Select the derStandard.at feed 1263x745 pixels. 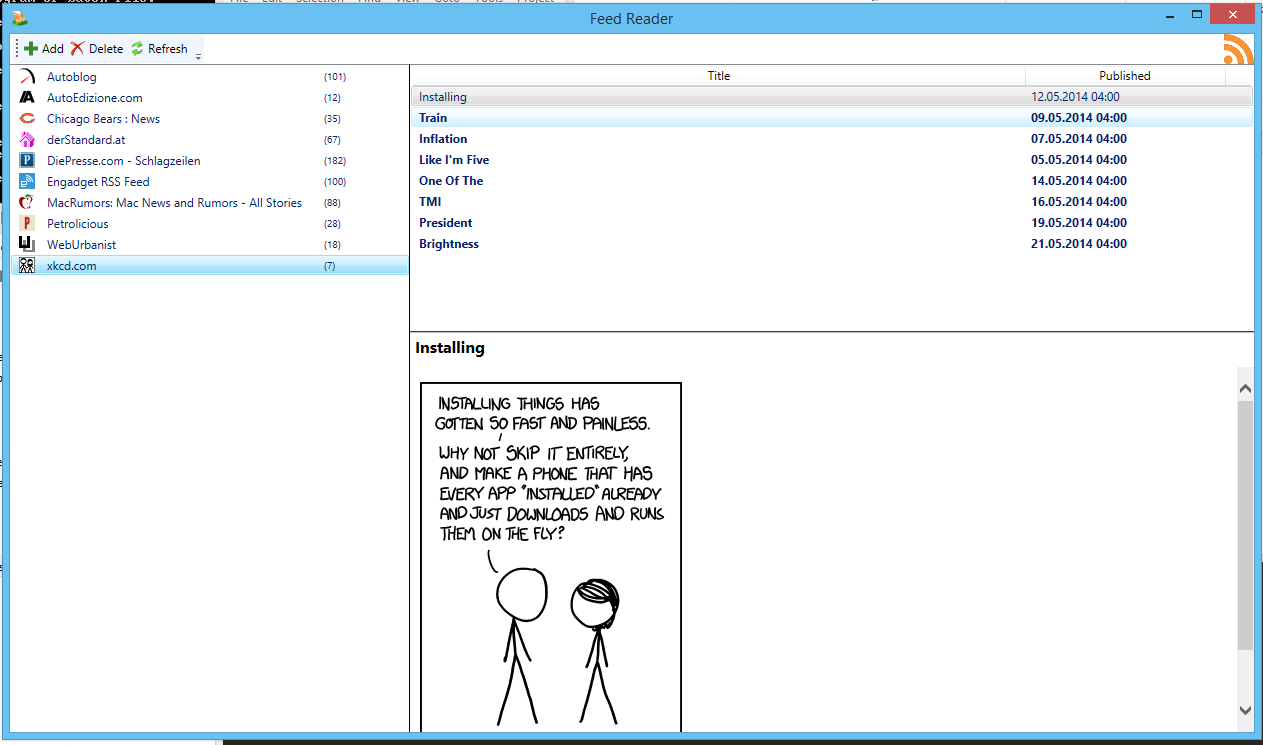point(210,140)
